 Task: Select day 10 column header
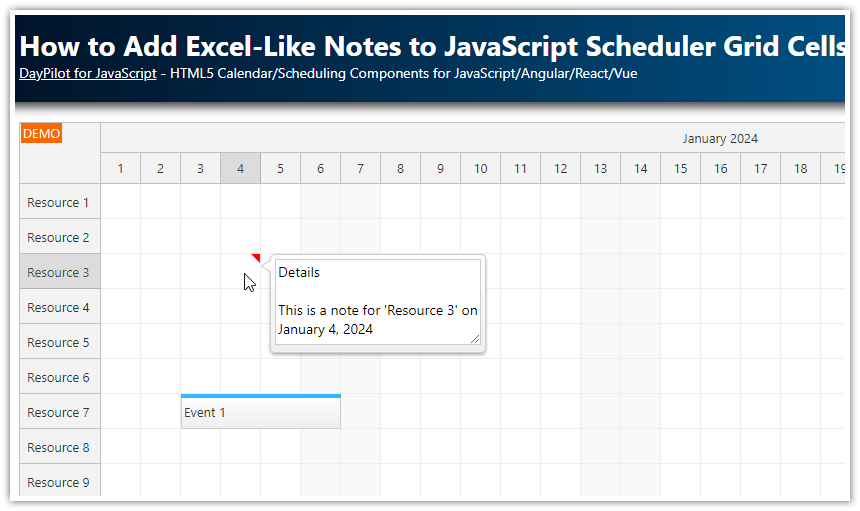pyautogui.click(x=480, y=168)
